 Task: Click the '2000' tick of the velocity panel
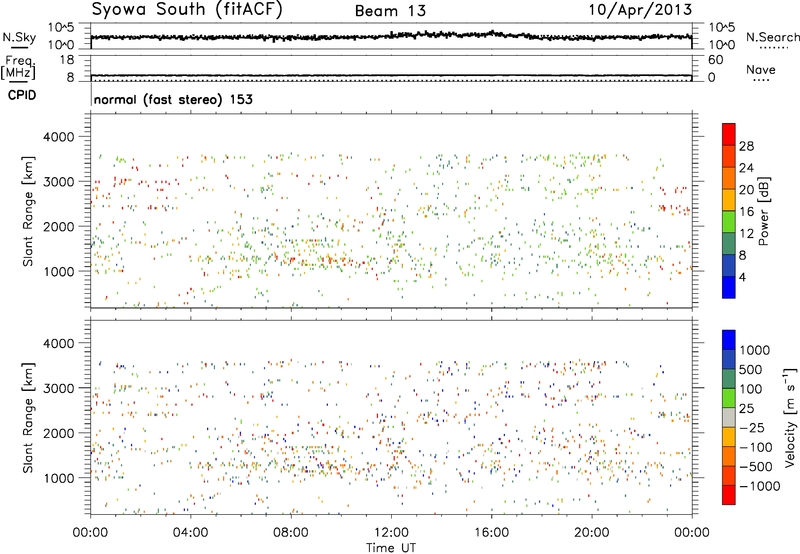pyautogui.click(x=58, y=433)
